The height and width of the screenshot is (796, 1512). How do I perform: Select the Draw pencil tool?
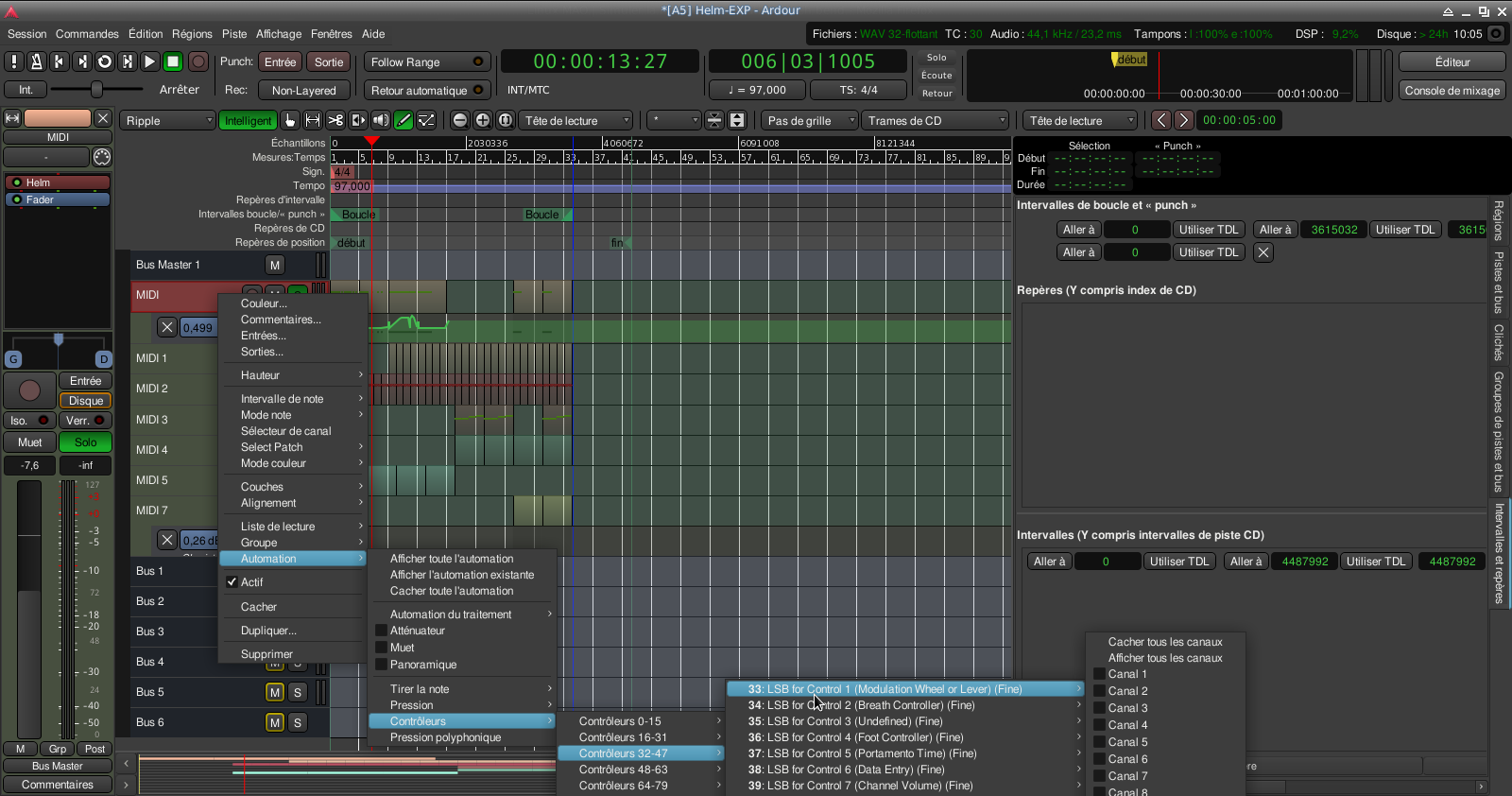pyautogui.click(x=404, y=120)
